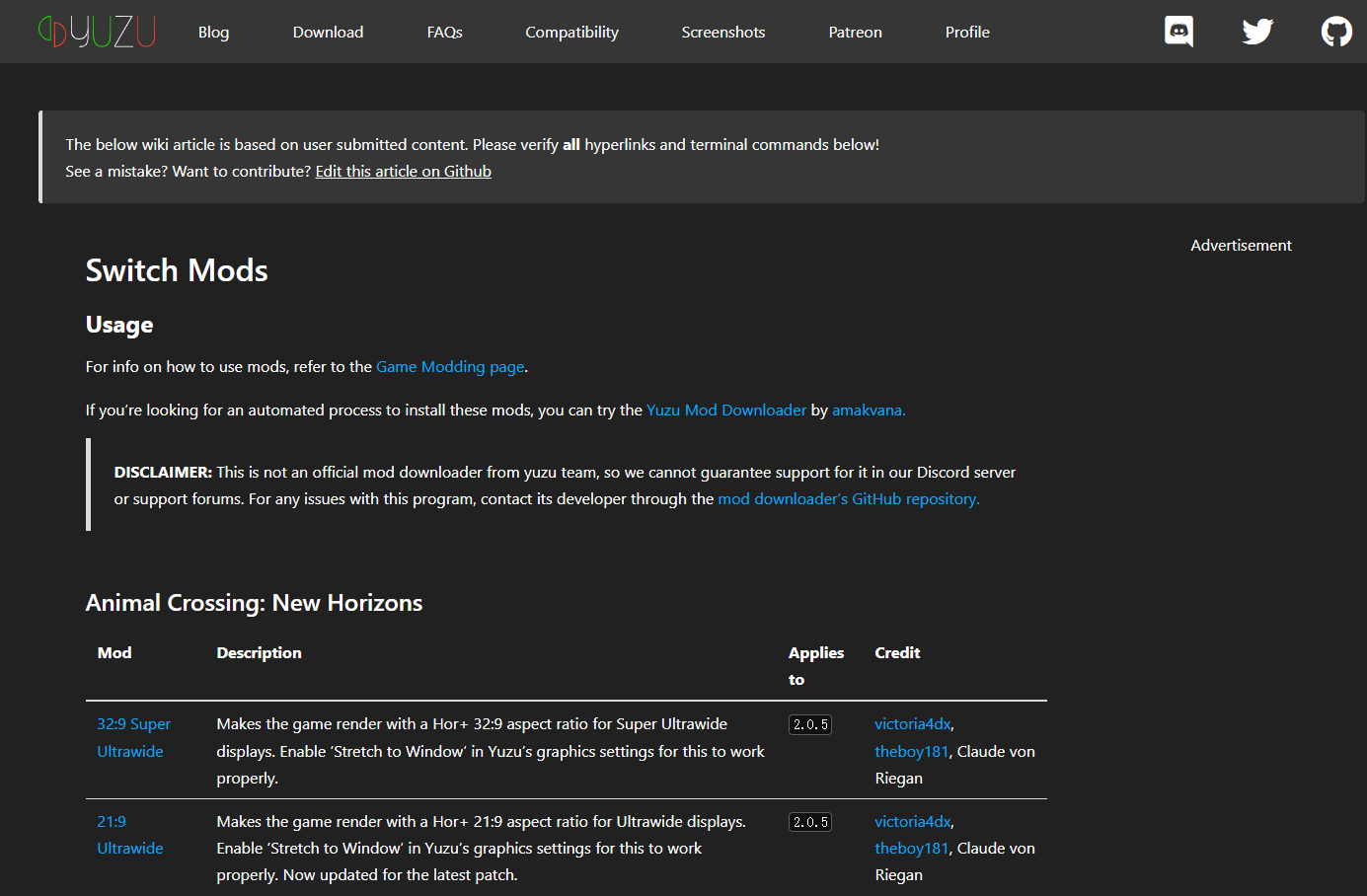Click the yuzu logo in the navbar
The height and width of the screenshot is (896, 1367).
click(97, 32)
